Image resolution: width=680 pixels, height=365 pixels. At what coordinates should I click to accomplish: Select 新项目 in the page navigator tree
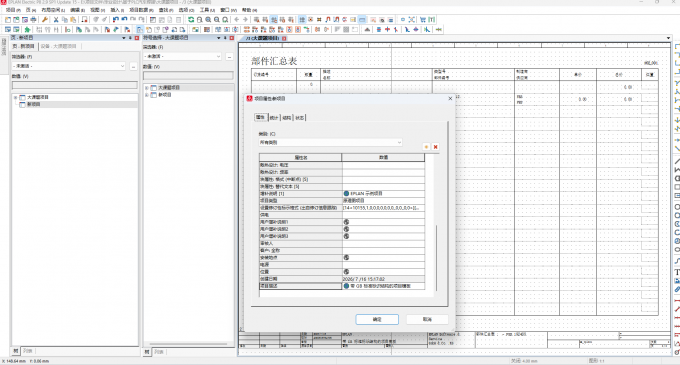(34, 104)
